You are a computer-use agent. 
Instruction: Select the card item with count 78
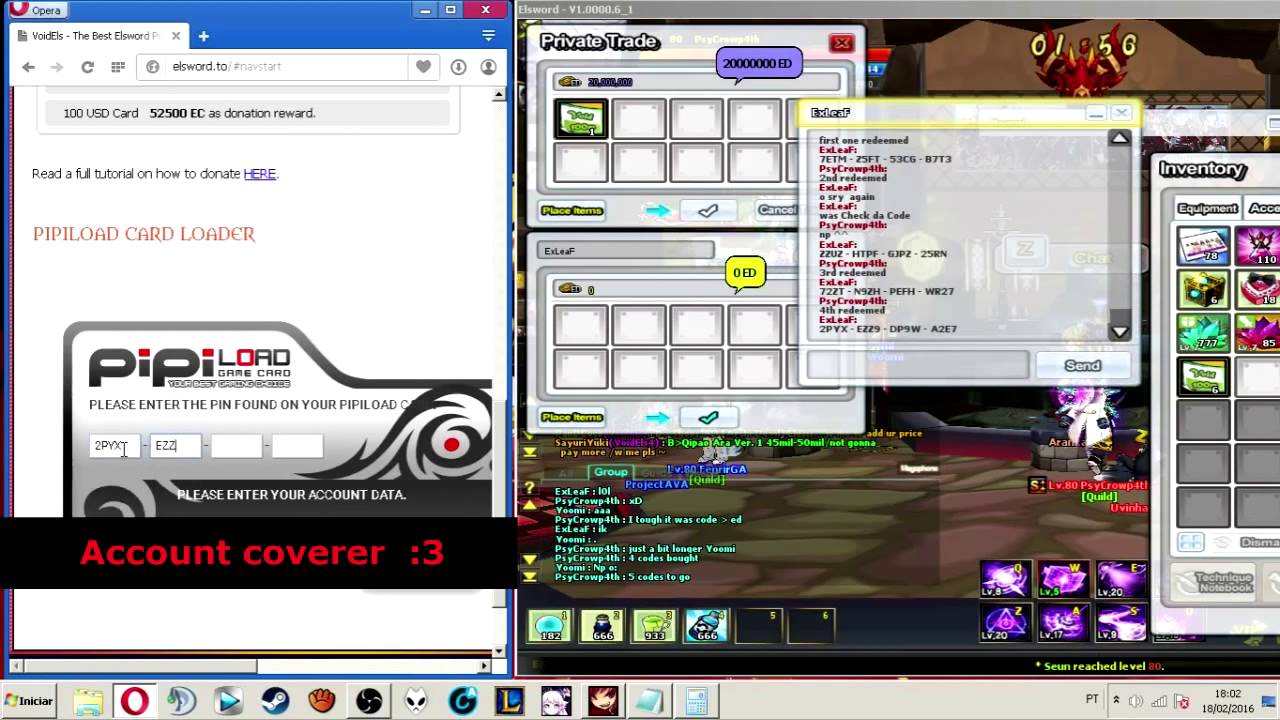pyautogui.click(x=1203, y=245)
